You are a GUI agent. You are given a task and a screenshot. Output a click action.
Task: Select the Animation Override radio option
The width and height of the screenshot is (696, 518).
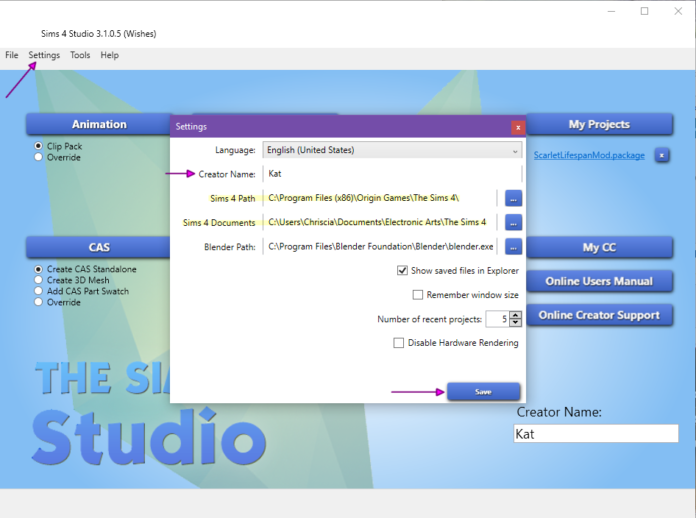tap(39, 158)
